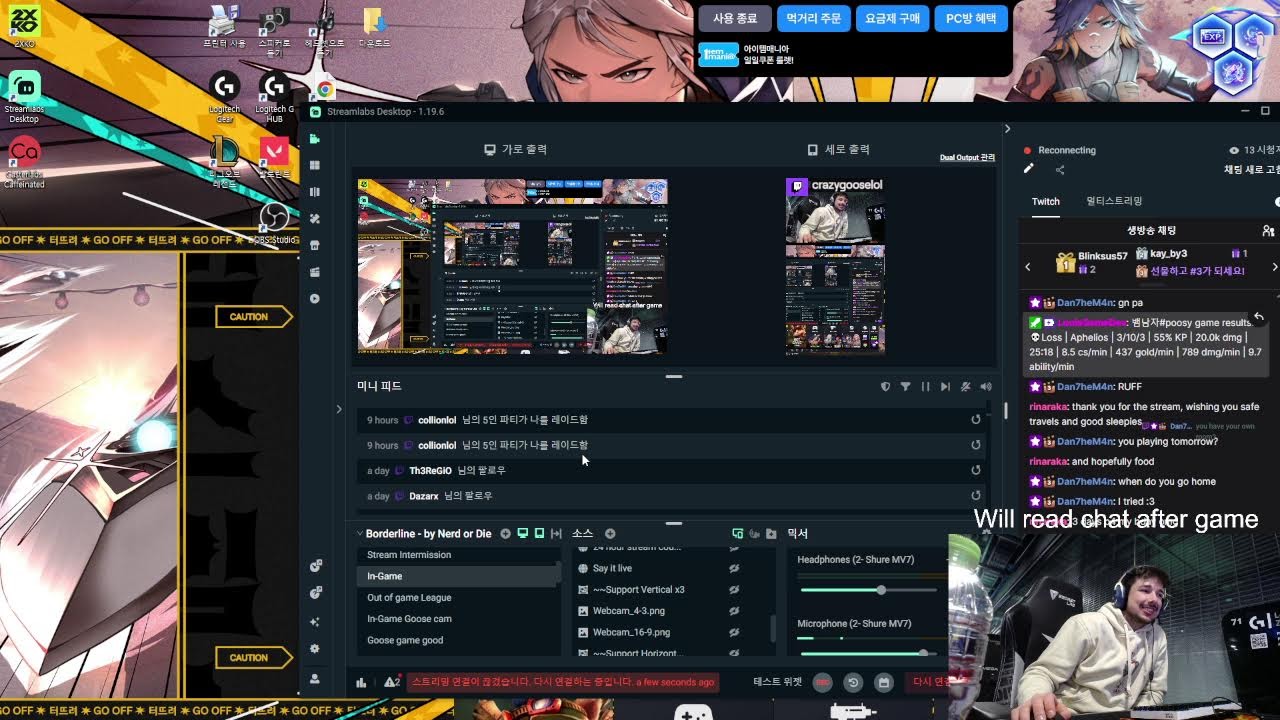Click the Dual Output 관리 link
The image size is (1280, 720).
tap(967, 158)
